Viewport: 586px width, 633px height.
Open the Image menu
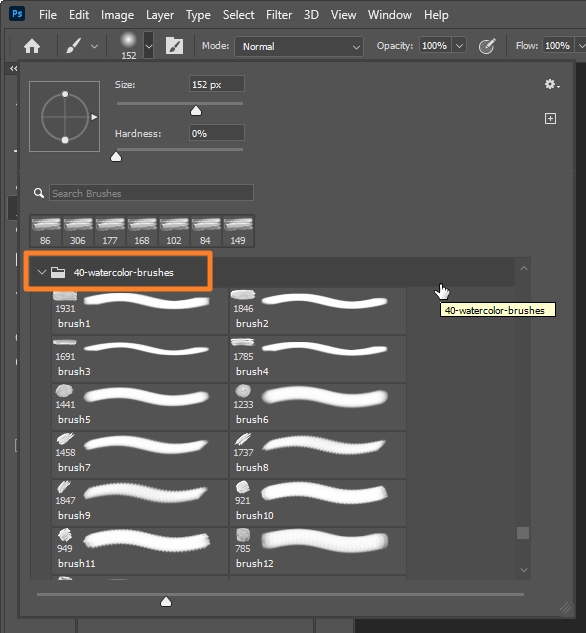click(x=117, y=15)
